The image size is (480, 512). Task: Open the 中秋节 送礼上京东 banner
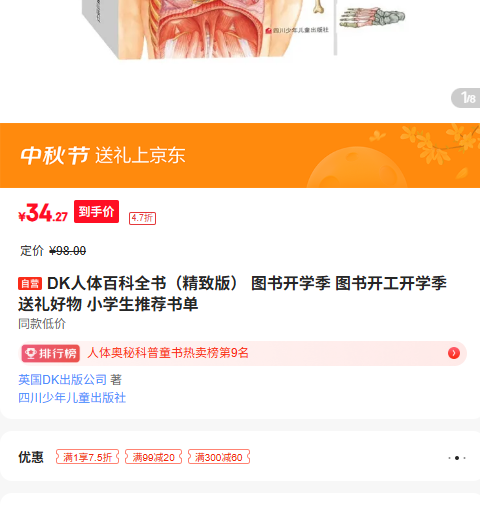tap(240, 155)
